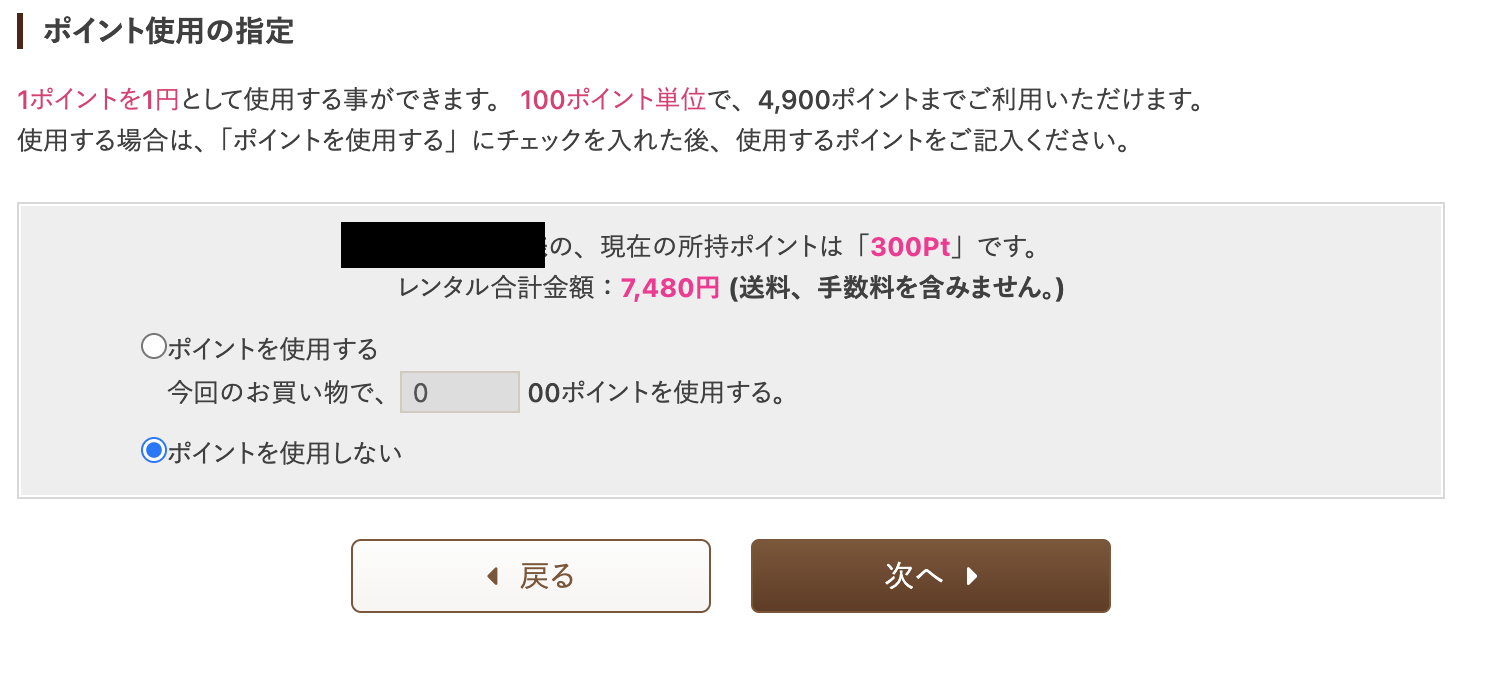Image resolution: width=1510 pixels, height=680 pixels.
Task: Click the 'ポイントを使用する' radio label text
Action: 273,349
